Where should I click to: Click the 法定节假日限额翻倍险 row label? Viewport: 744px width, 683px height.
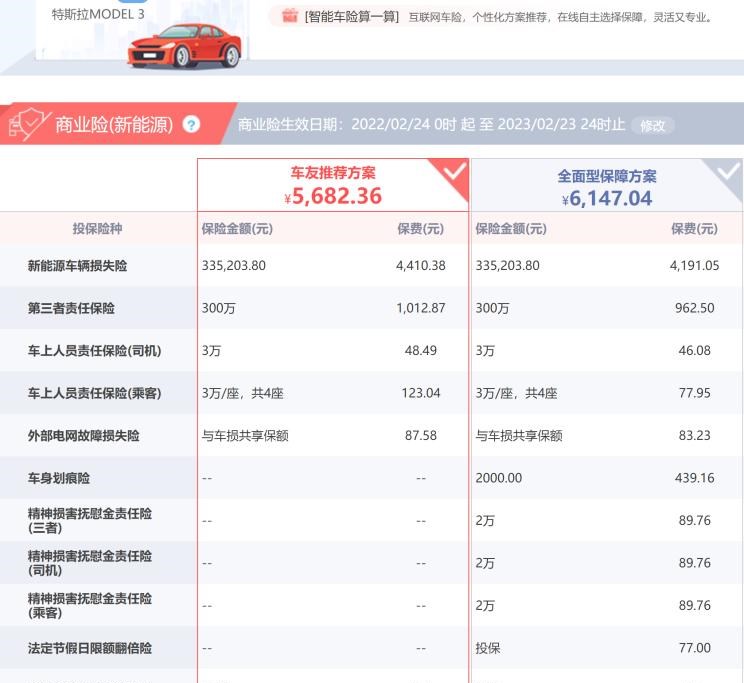point(90,648)
